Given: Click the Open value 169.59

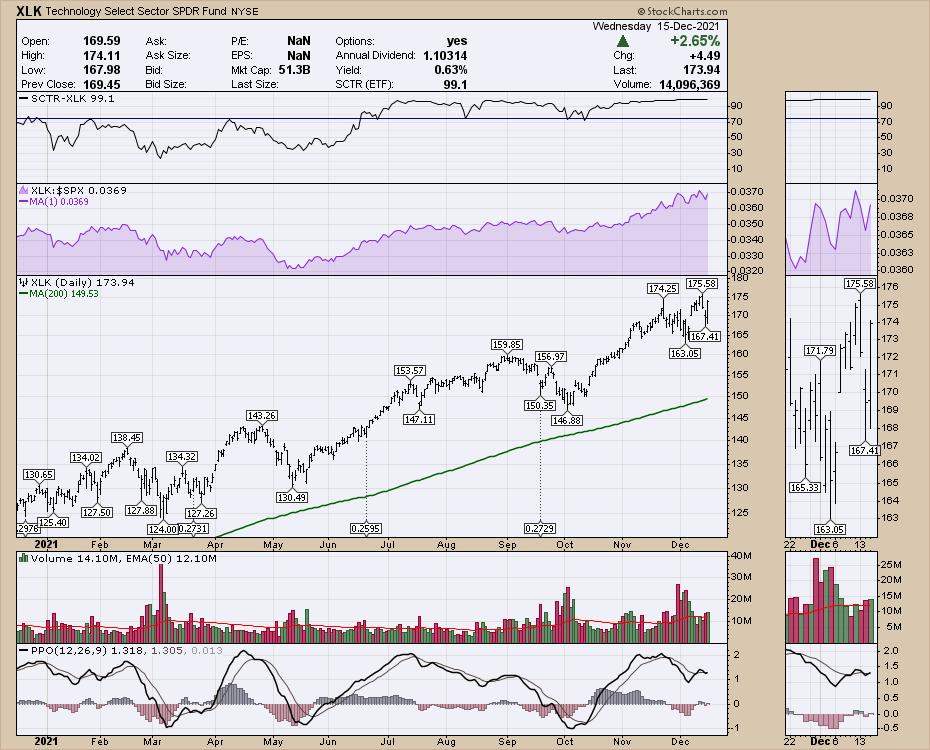Looking at the screenshot, I should tap(101, 41).
